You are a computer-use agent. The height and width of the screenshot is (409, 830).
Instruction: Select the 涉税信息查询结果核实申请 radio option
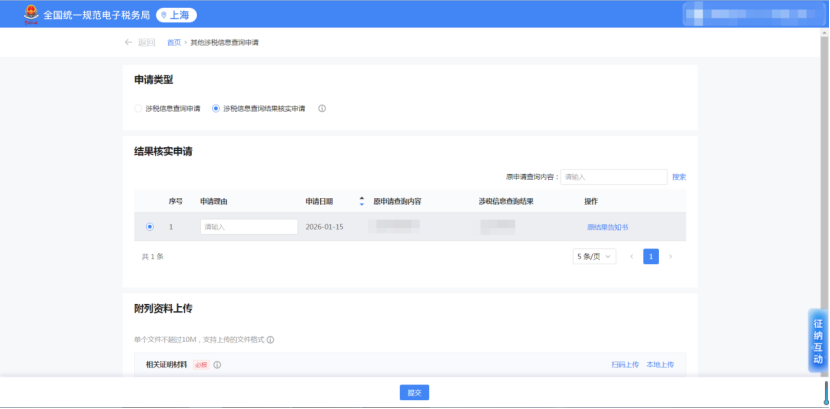(216, 108)
